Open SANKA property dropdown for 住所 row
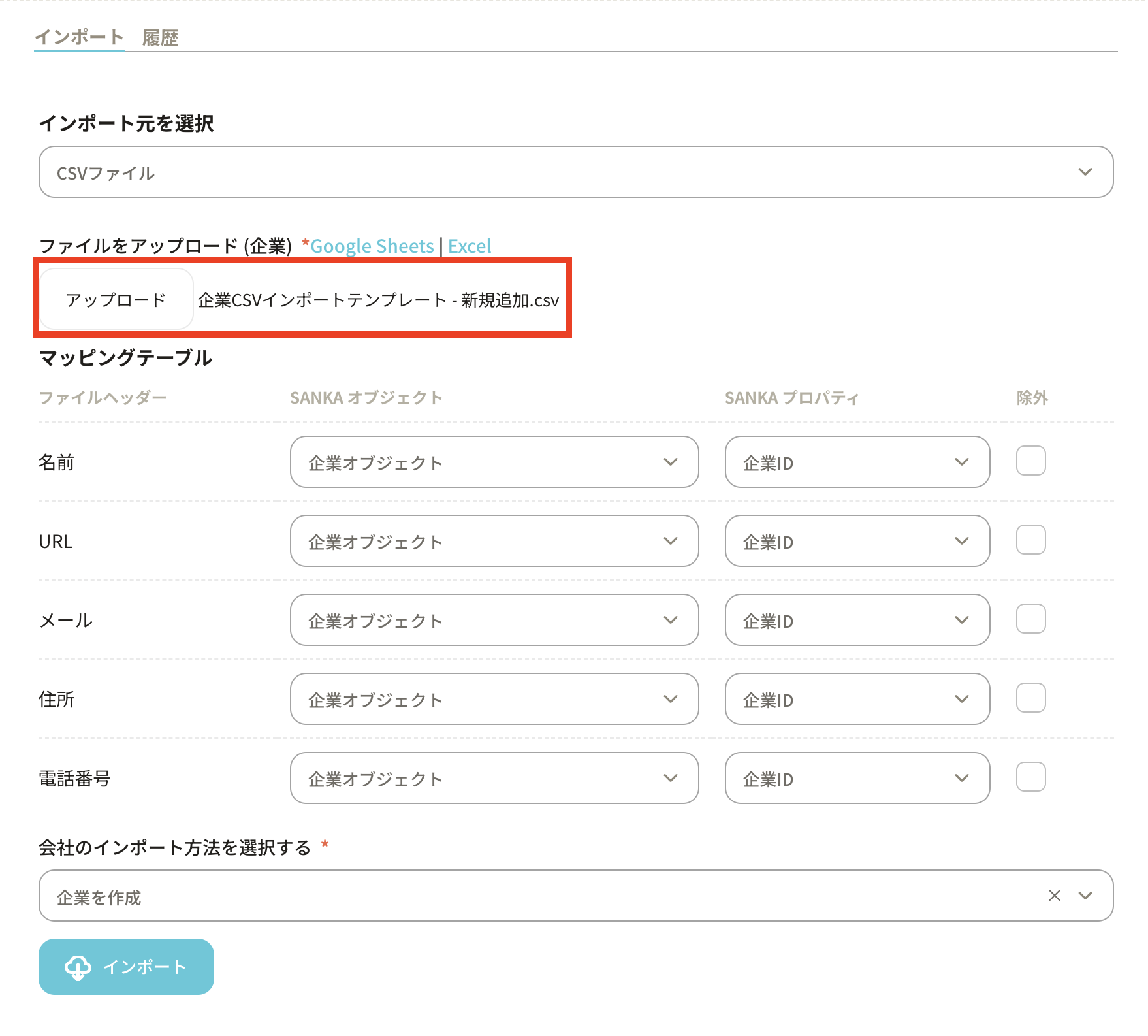The width and height of the screenshot is (1148, 1036). pyautogui.click(x=857, y=700)
